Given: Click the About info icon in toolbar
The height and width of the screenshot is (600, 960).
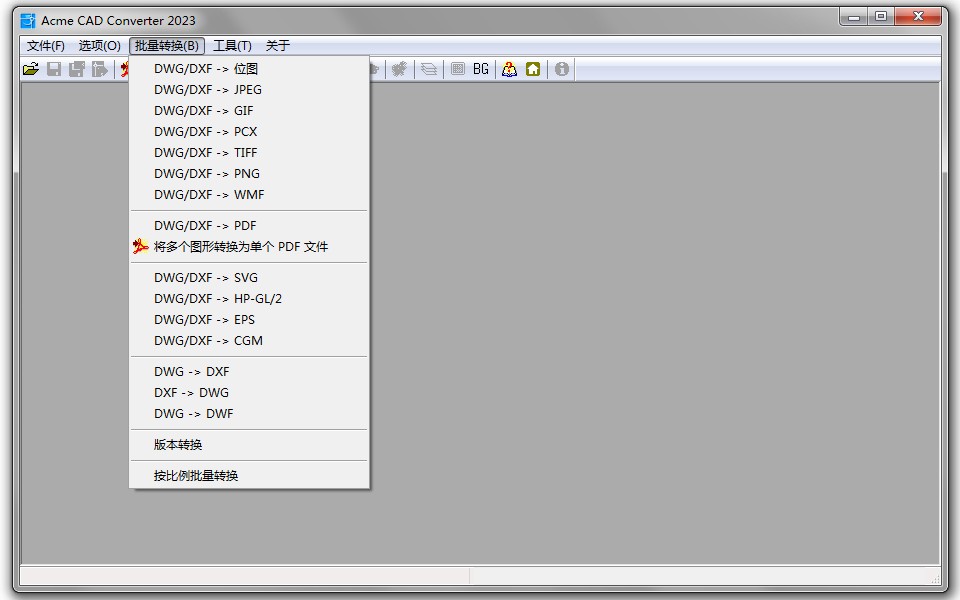Looking at the screenshot, I should click(x=562, y=69).
